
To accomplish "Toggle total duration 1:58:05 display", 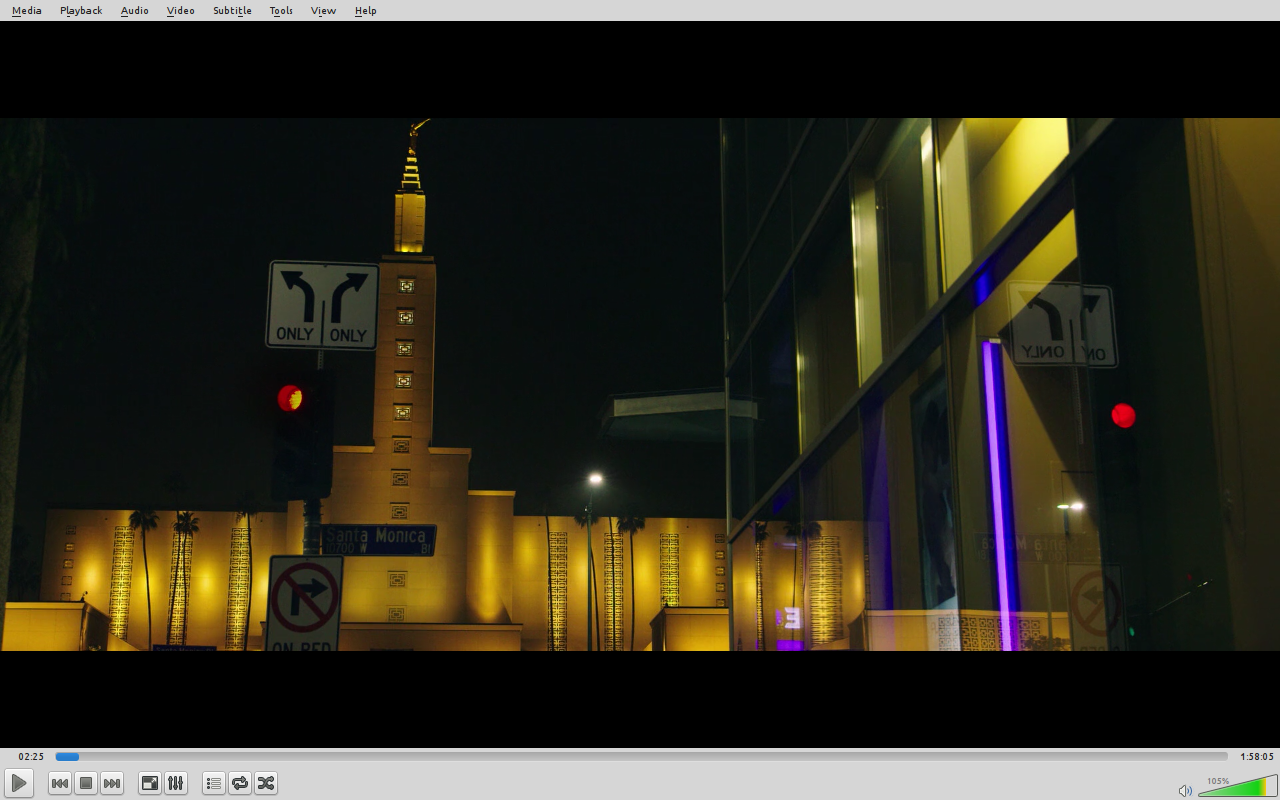I will pos(1257,757).
